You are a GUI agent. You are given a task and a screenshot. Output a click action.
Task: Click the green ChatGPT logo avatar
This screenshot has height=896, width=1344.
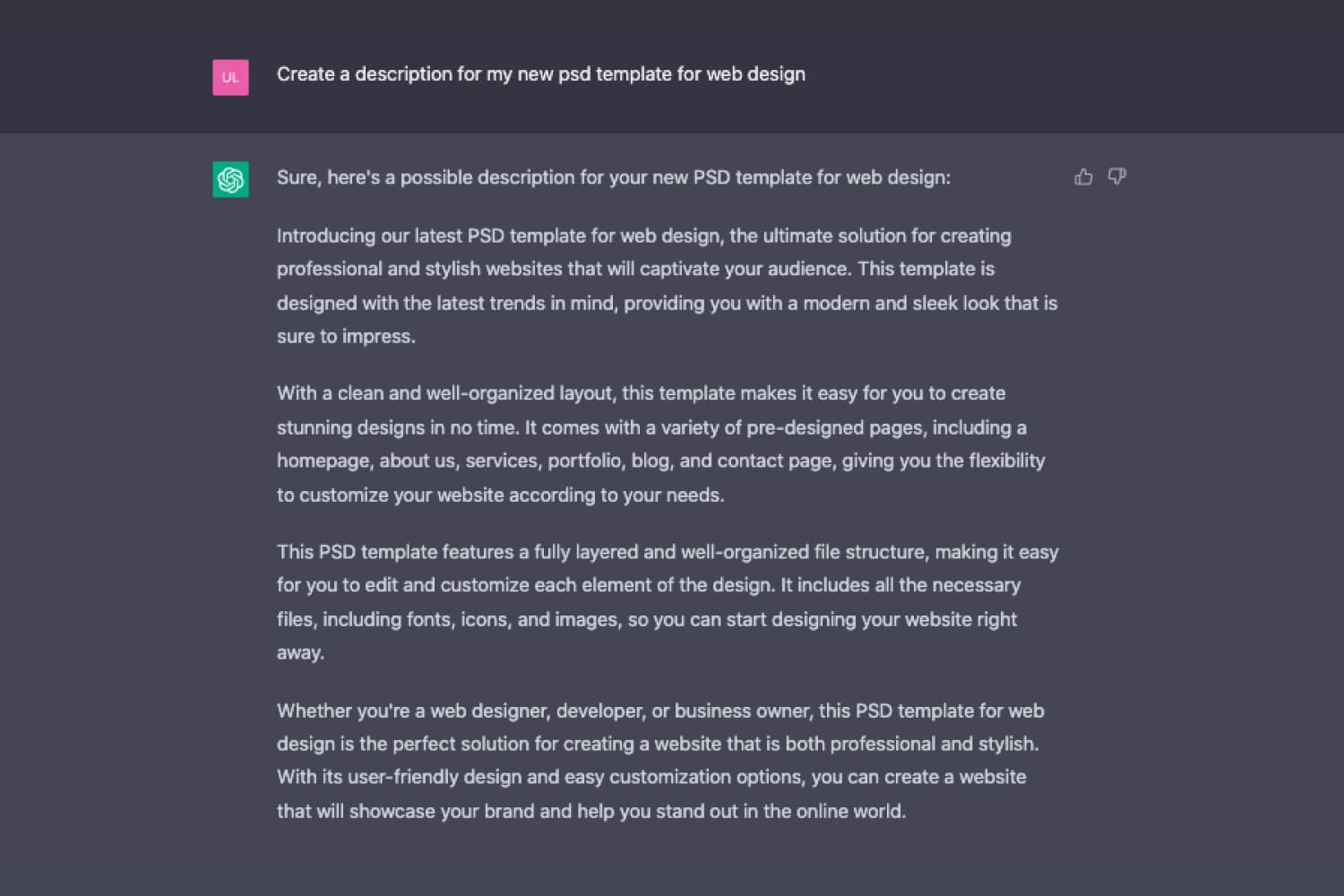[x=230, y=179]
